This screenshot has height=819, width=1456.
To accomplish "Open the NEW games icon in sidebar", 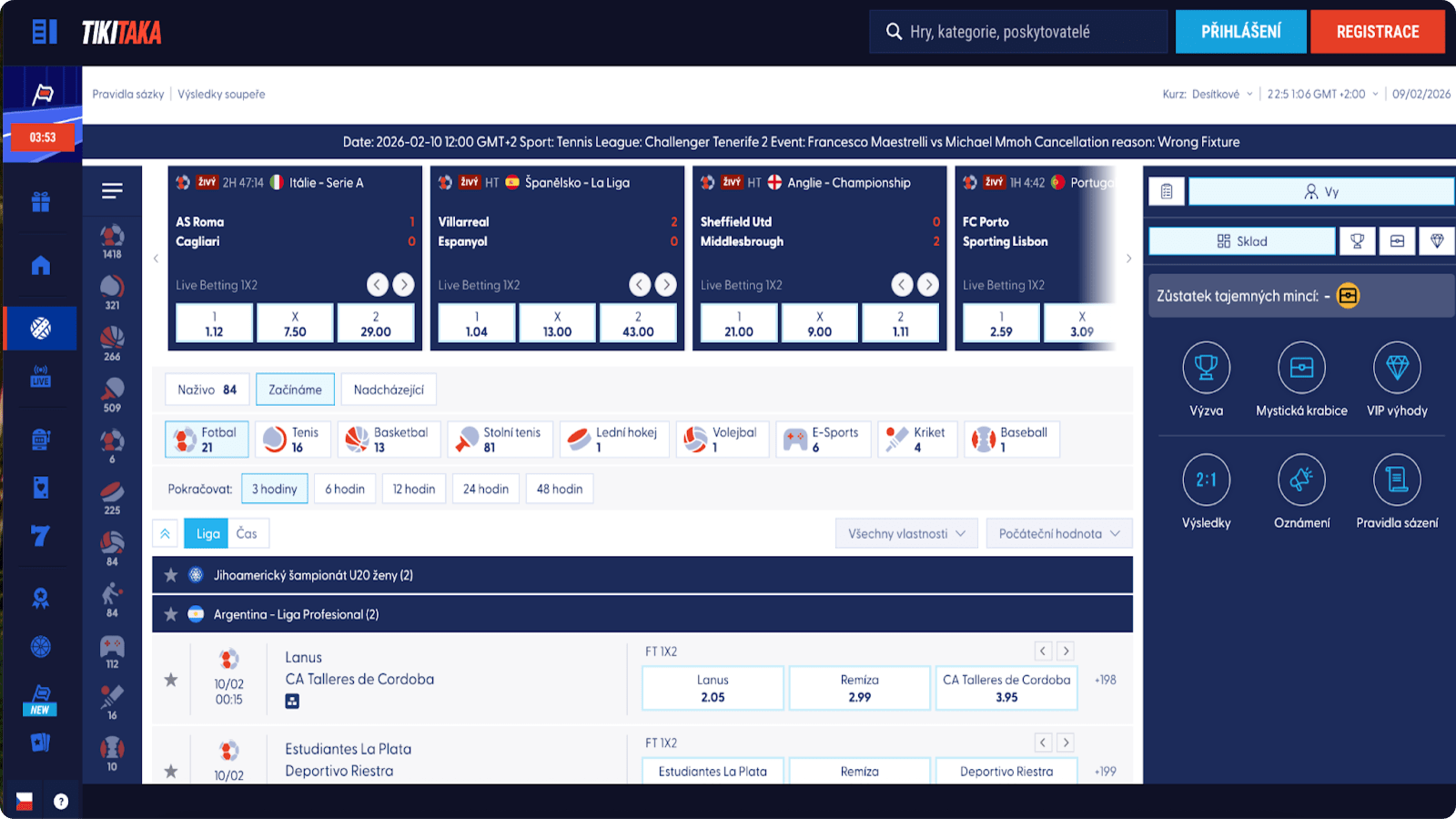I will pyautogui.click(x=41, y=700).
